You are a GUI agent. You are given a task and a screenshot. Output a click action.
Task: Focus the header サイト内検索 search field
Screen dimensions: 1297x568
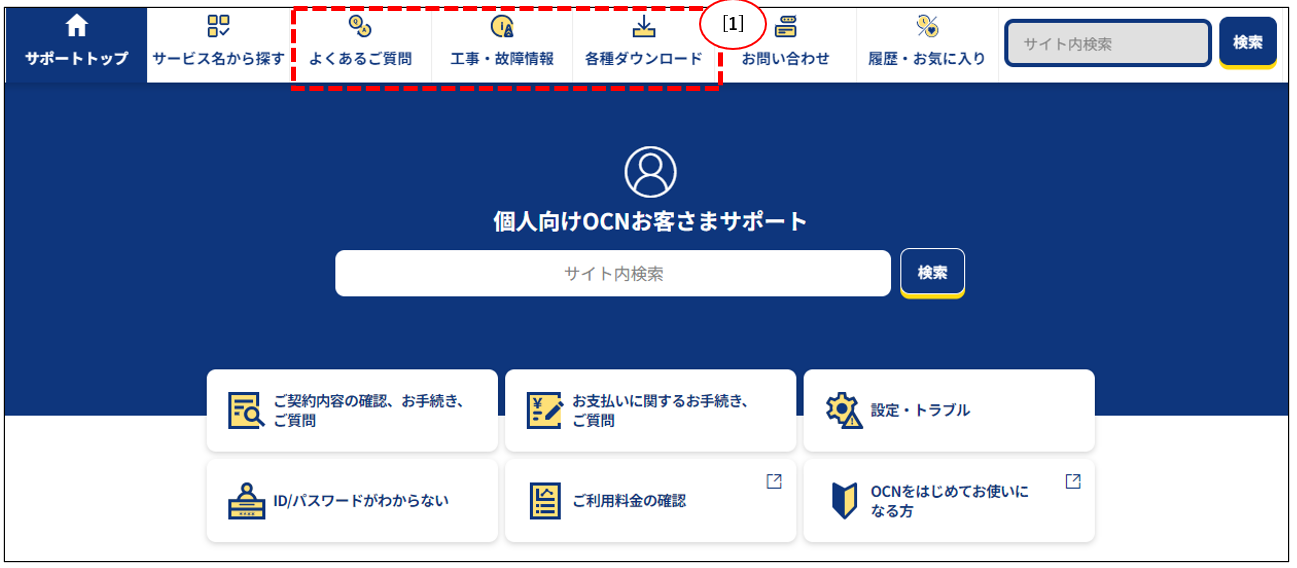coord(1107,44)
